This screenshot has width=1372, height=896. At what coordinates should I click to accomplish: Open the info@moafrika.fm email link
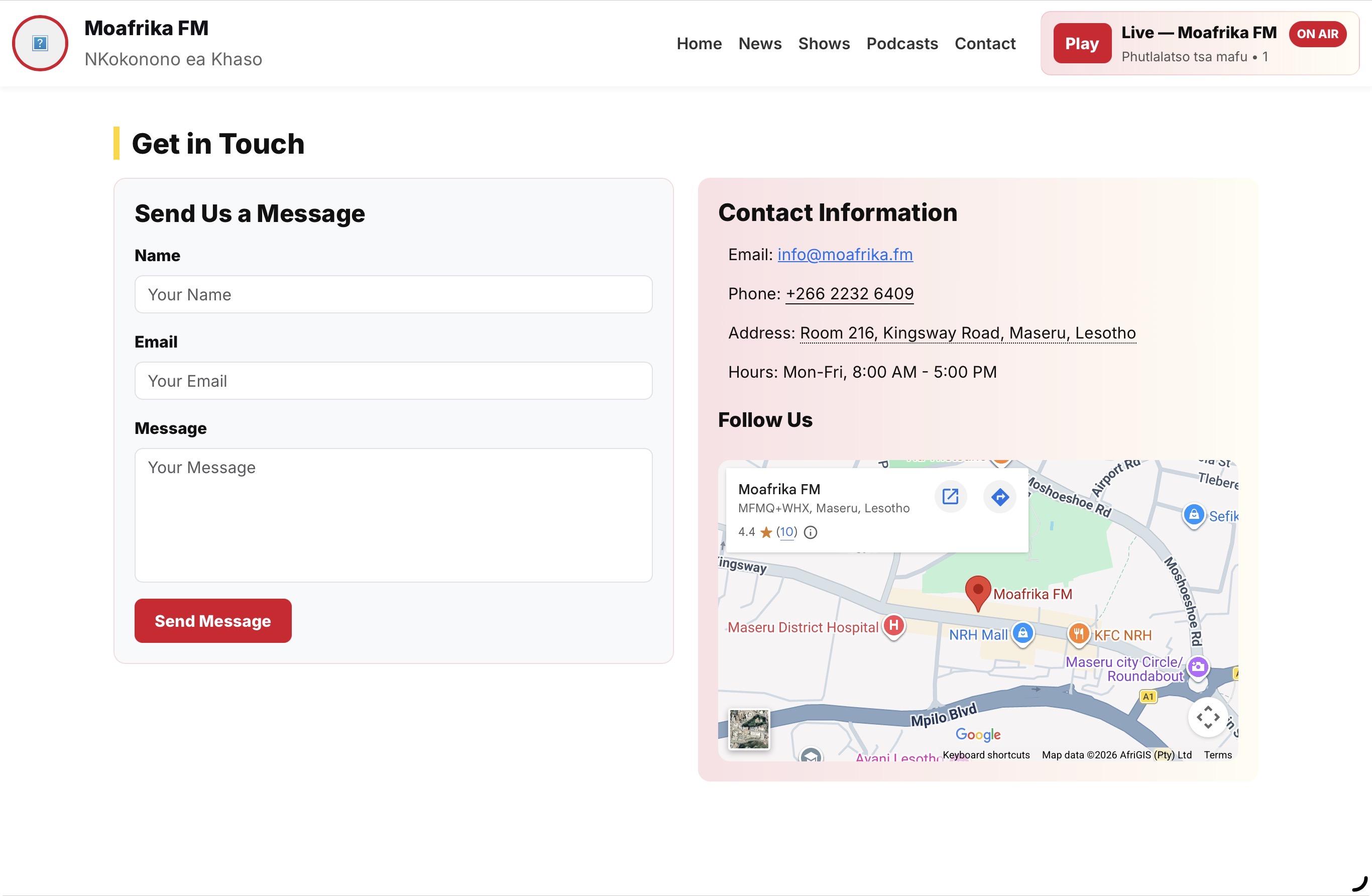click(845, 254)
